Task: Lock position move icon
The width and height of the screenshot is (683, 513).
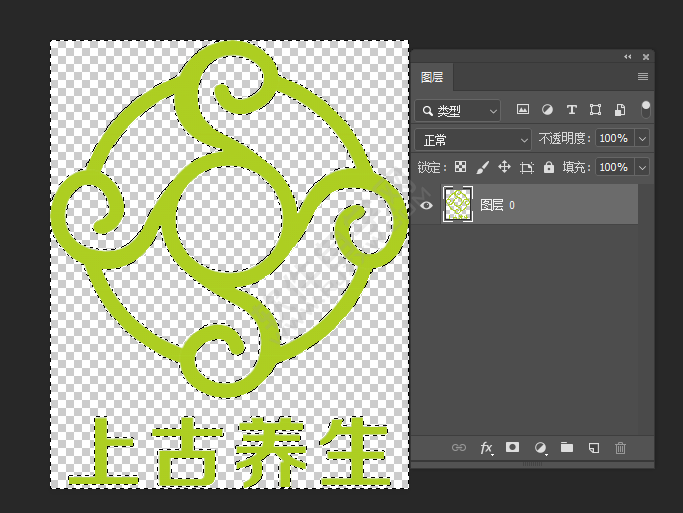Action: tap(504, 167)
